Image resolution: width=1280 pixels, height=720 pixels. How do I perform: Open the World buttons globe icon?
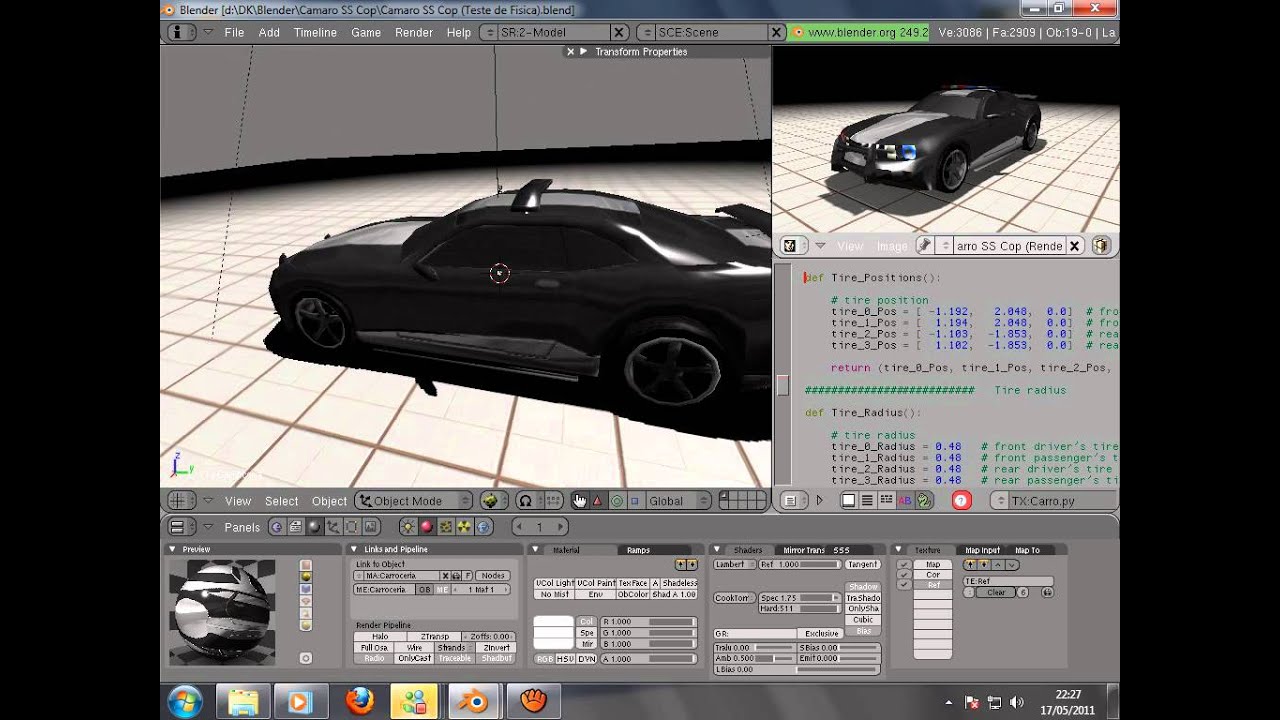pyautogui.click(x=484, y=527)
